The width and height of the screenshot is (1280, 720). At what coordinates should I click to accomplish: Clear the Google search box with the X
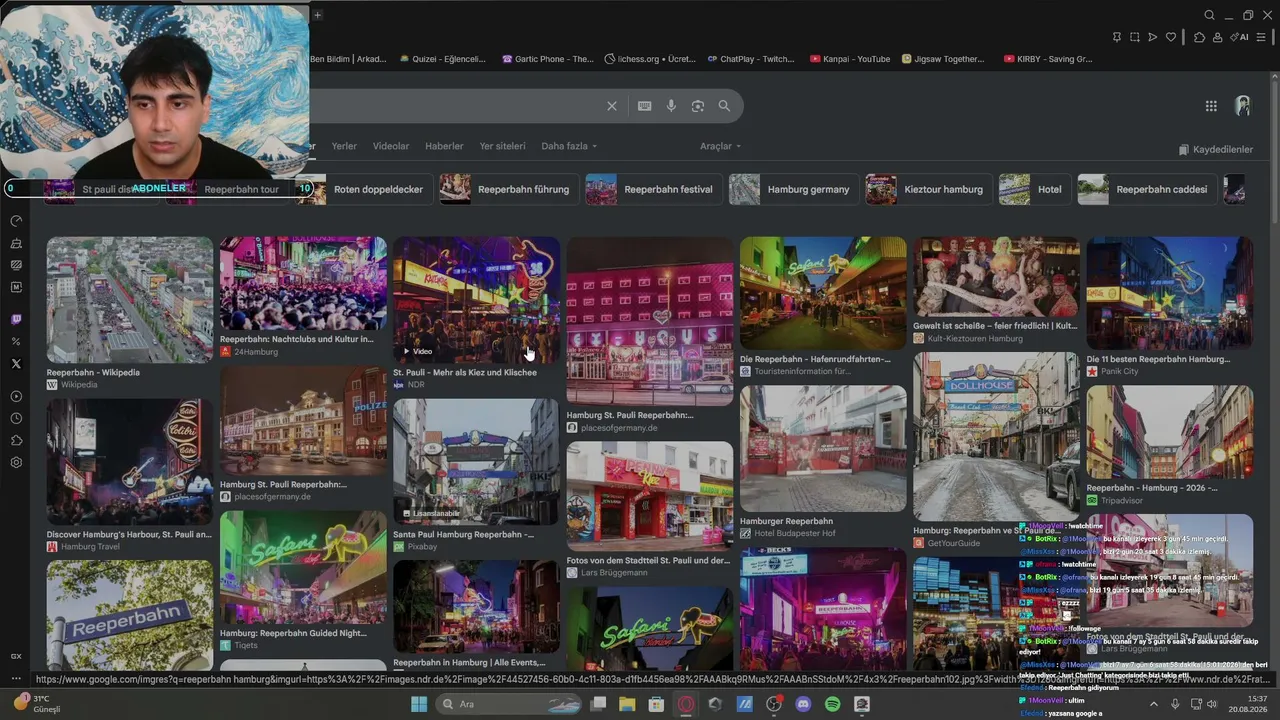click(x=612, y=106)
